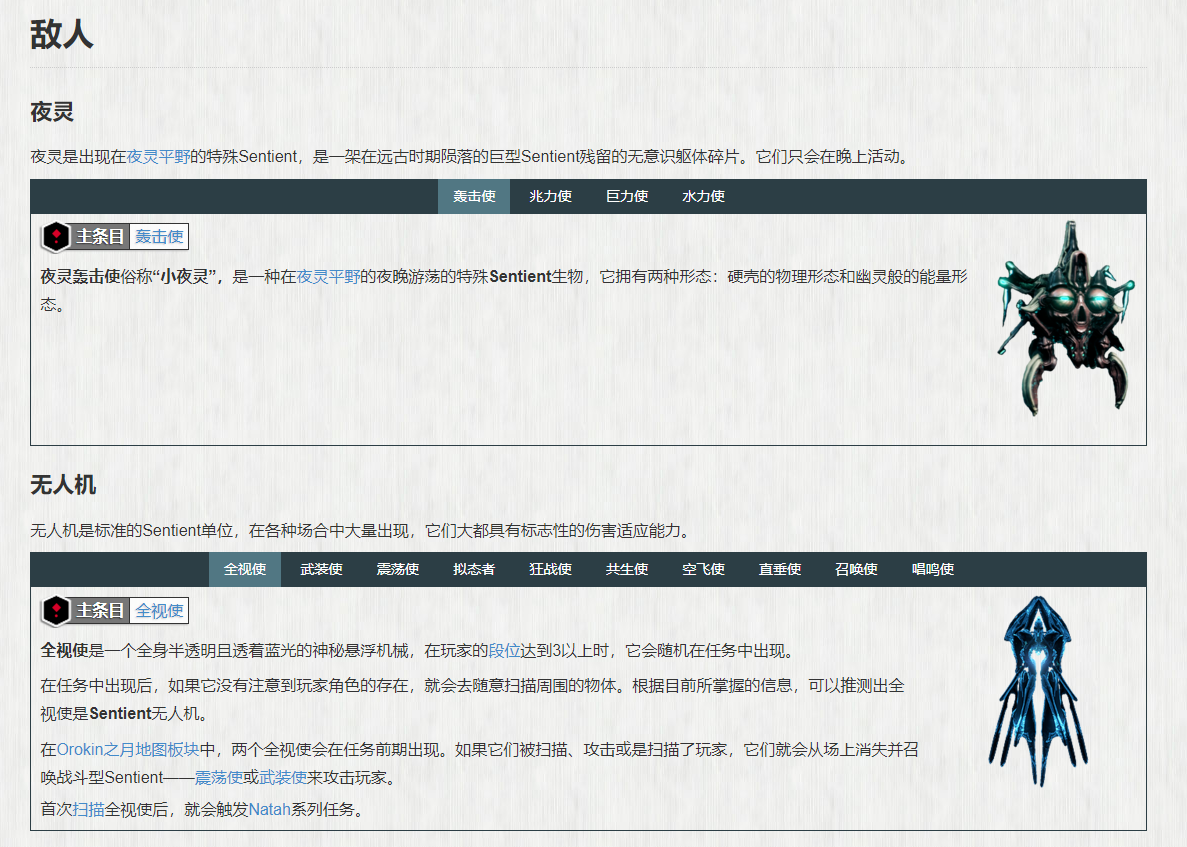Open the 空飞使 tab
The image size is (1187, 847).
[703, 569]
